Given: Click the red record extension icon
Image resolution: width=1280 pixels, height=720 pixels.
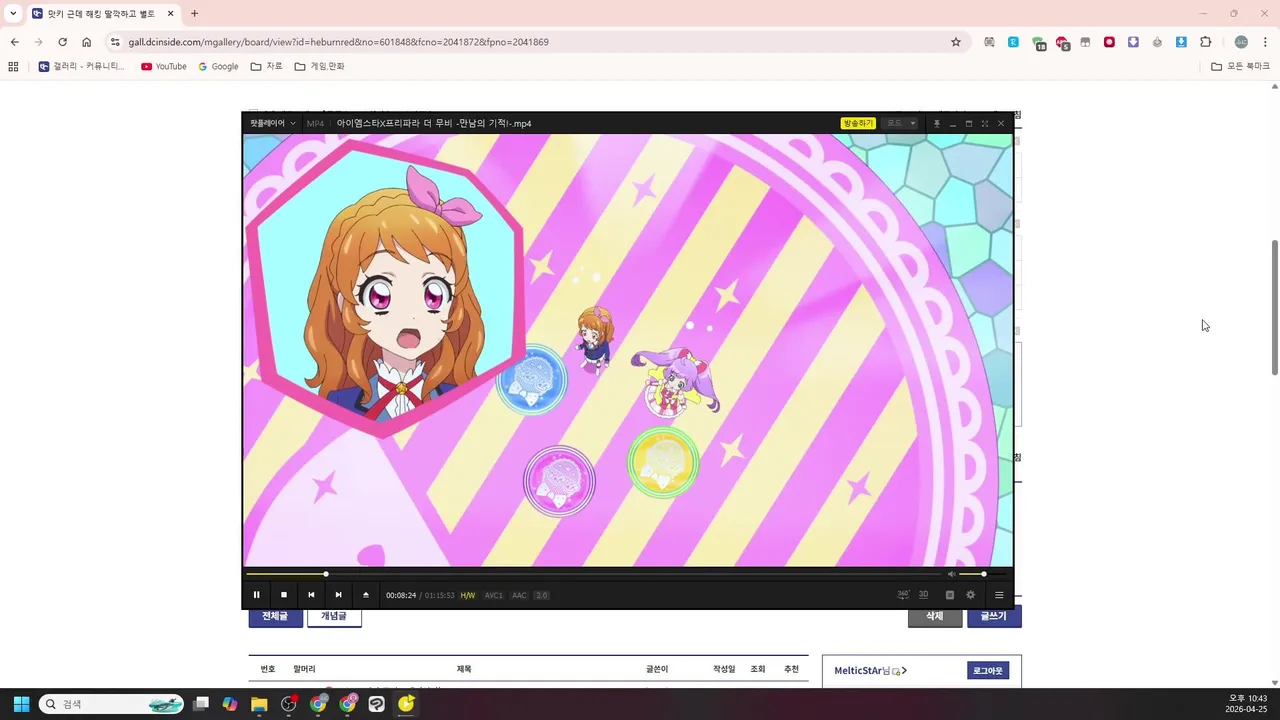Looking at the screenshot, I should 1109,42.
